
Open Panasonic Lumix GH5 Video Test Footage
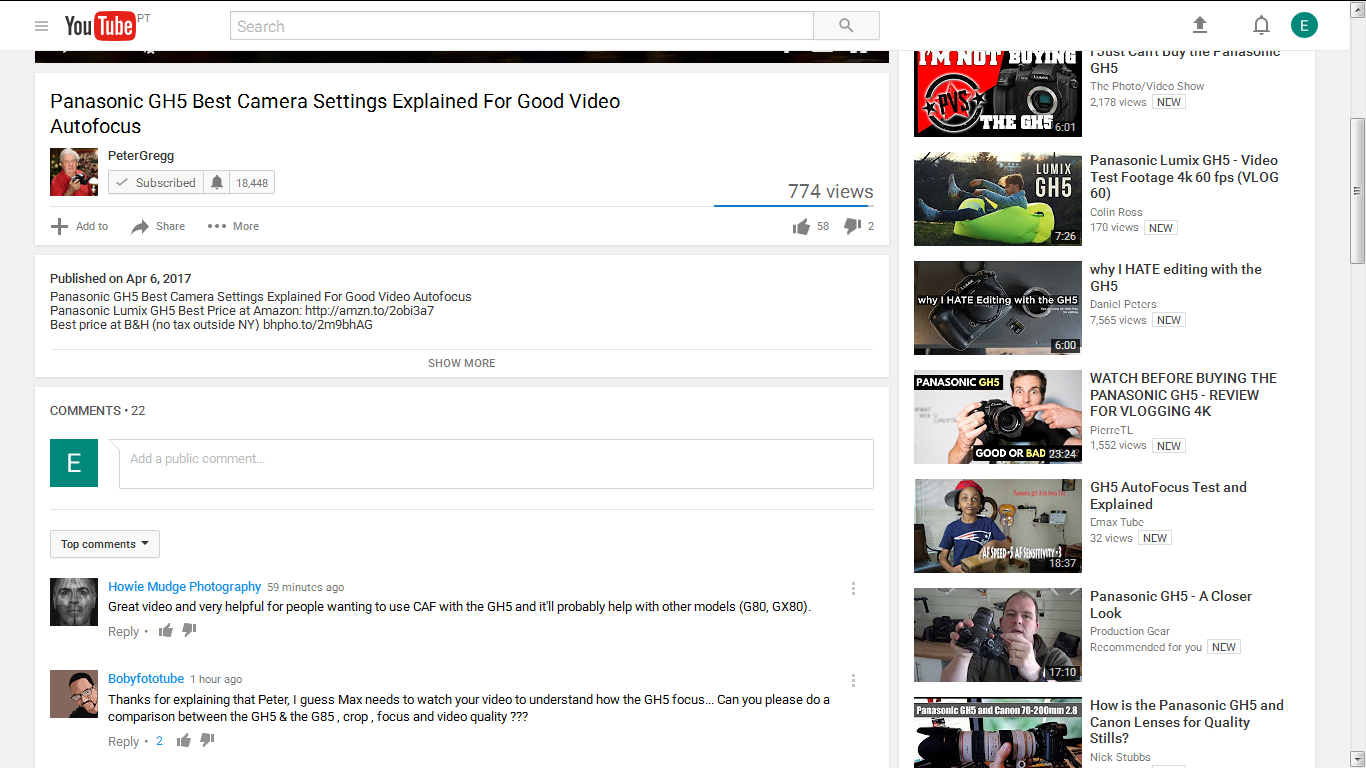pos(1184,177)
